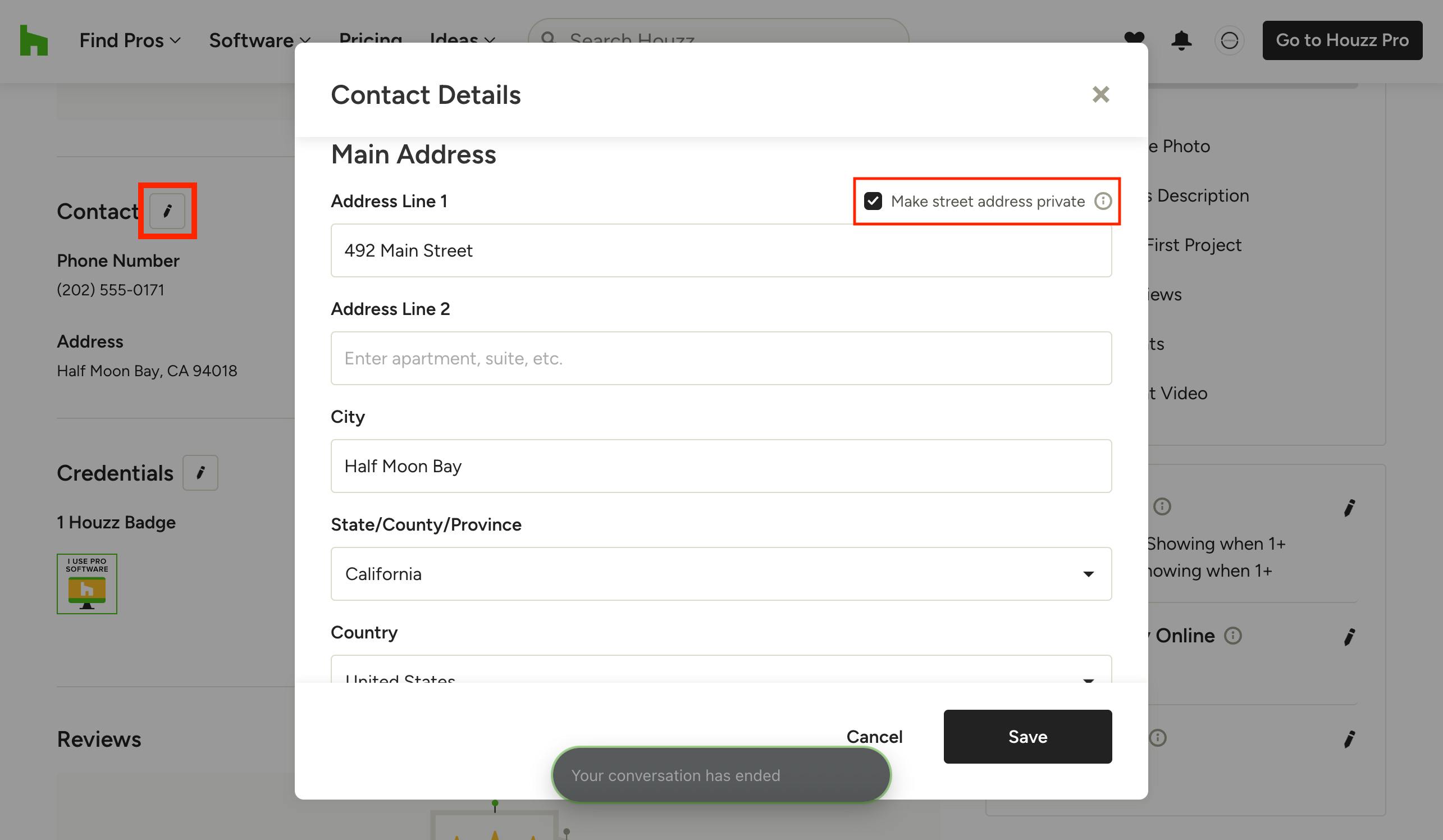Open the Country United States dropdown

[721, 669]
